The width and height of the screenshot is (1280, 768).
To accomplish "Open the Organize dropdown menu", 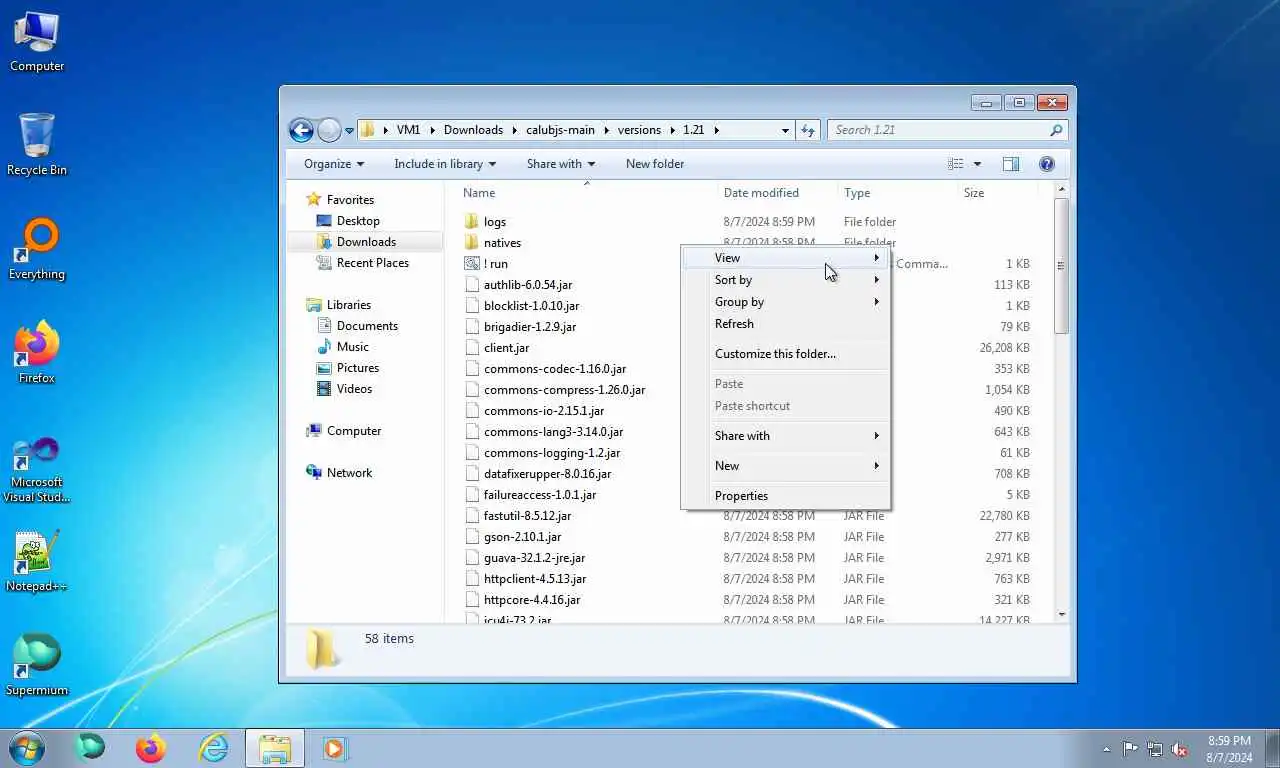I will point(334,164).
